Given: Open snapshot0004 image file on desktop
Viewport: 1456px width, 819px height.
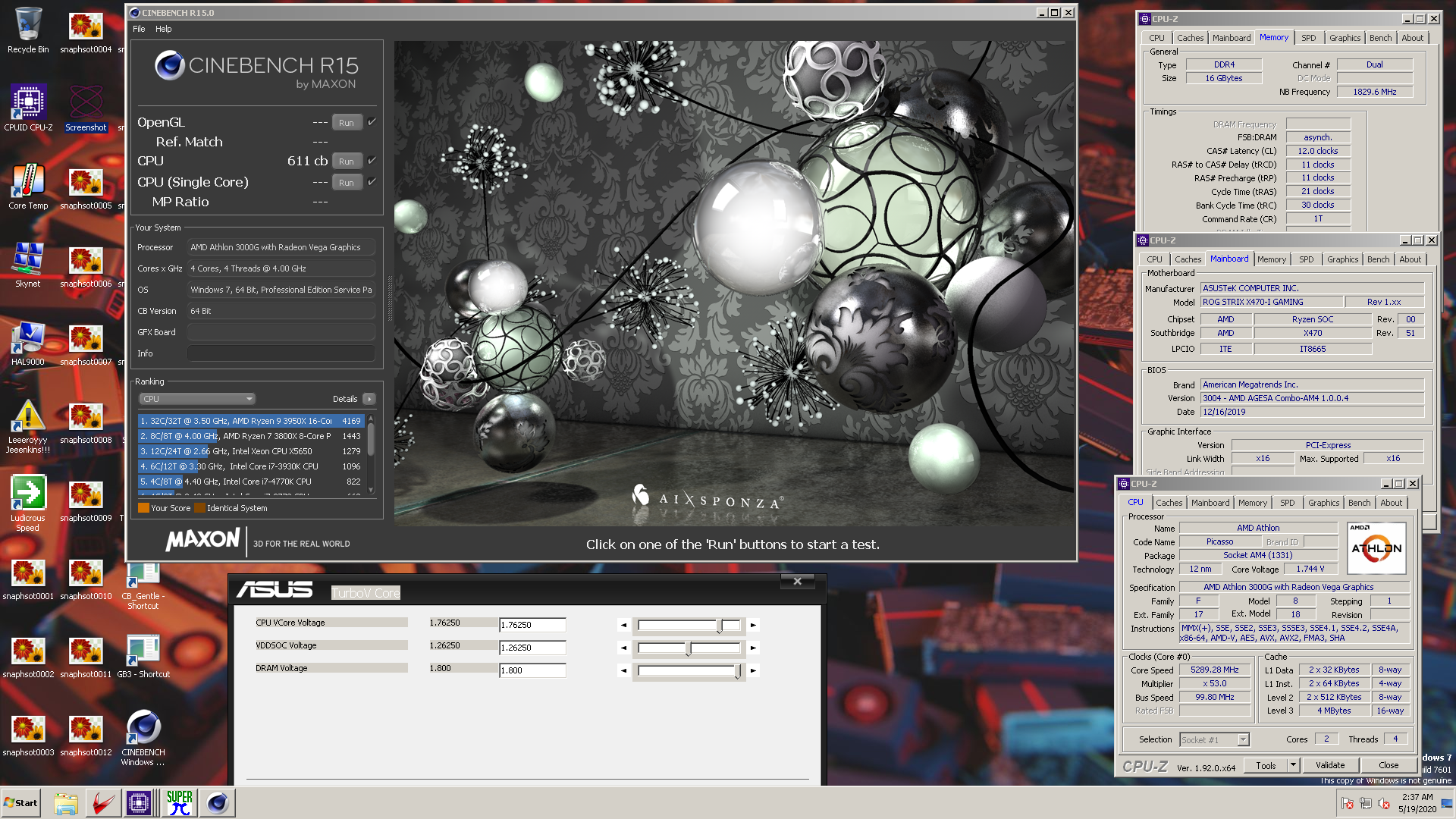Looking at the screenshot, I should click(86, 30).
